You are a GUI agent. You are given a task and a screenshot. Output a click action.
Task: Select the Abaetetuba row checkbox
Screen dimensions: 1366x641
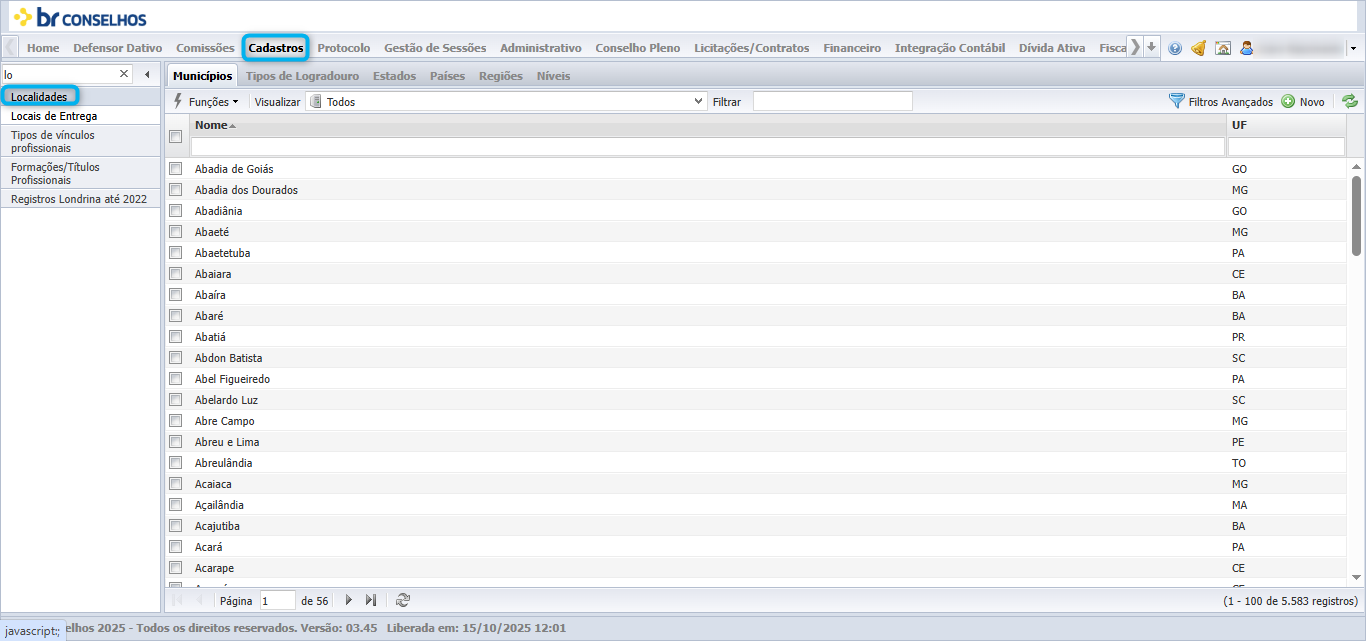(x=176, y=253)
